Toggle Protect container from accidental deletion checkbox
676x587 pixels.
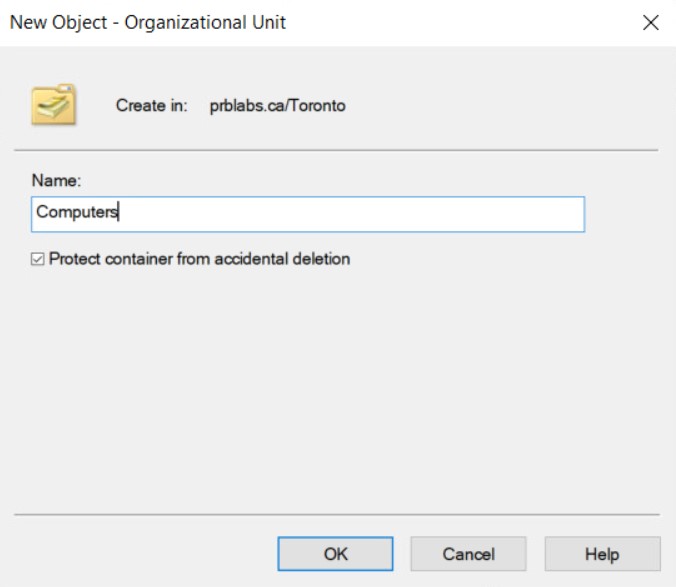tap(38, 260)
